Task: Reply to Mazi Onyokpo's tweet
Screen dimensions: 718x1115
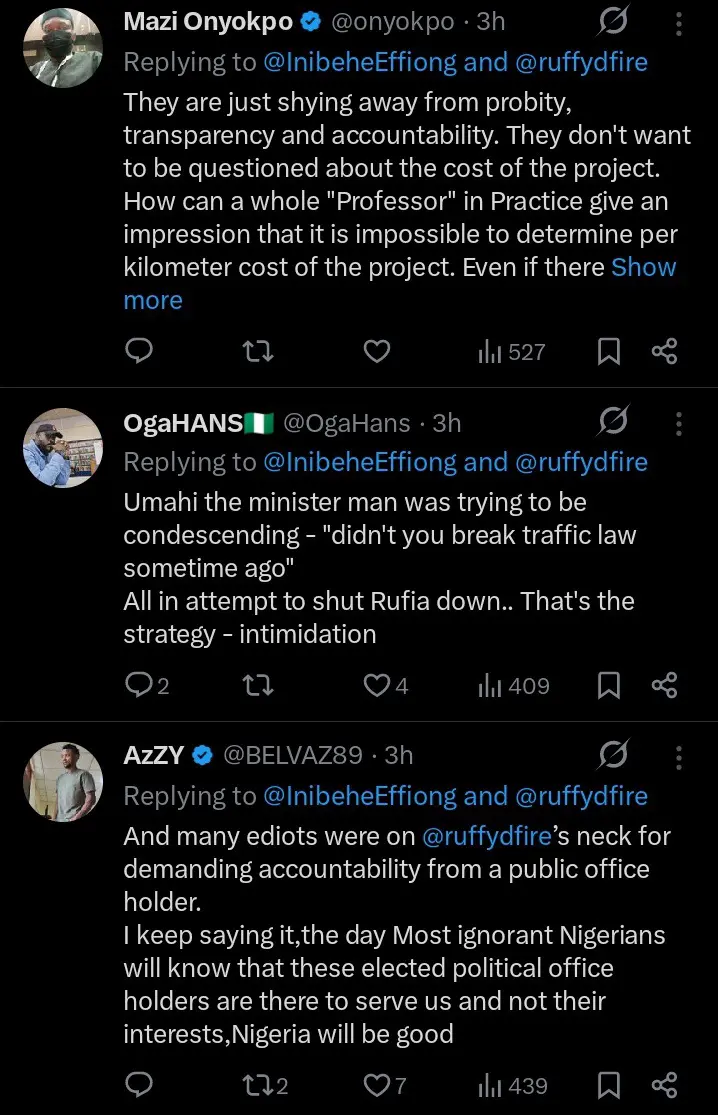Action: point(141,351)
